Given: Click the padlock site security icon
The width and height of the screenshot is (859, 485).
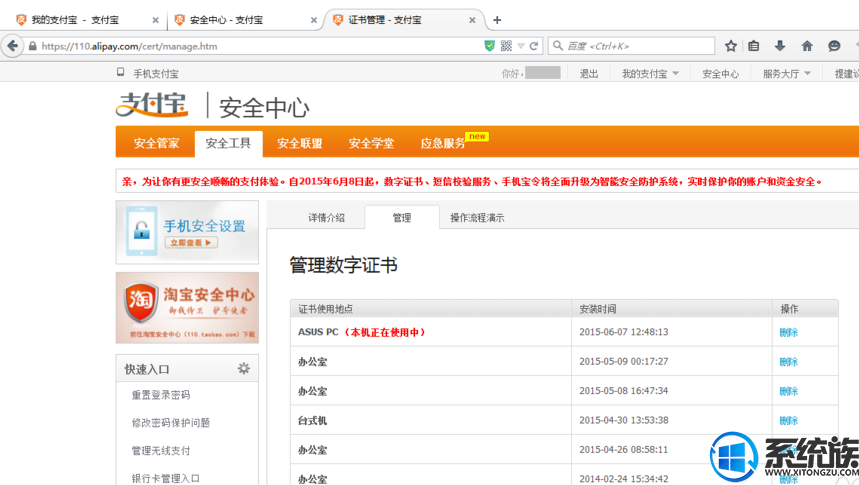Looking at the screenshot, I should pos(32,47).
